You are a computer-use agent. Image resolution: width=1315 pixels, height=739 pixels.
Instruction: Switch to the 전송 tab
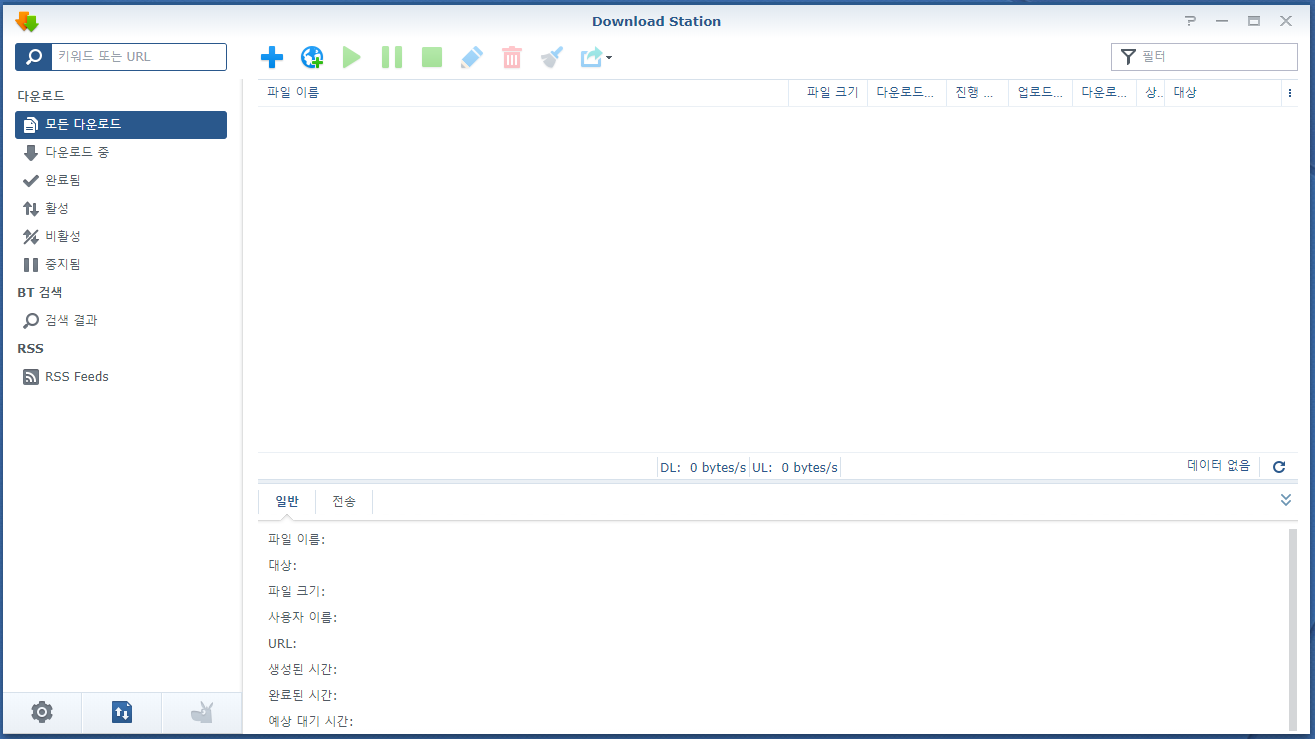(344, 501)
